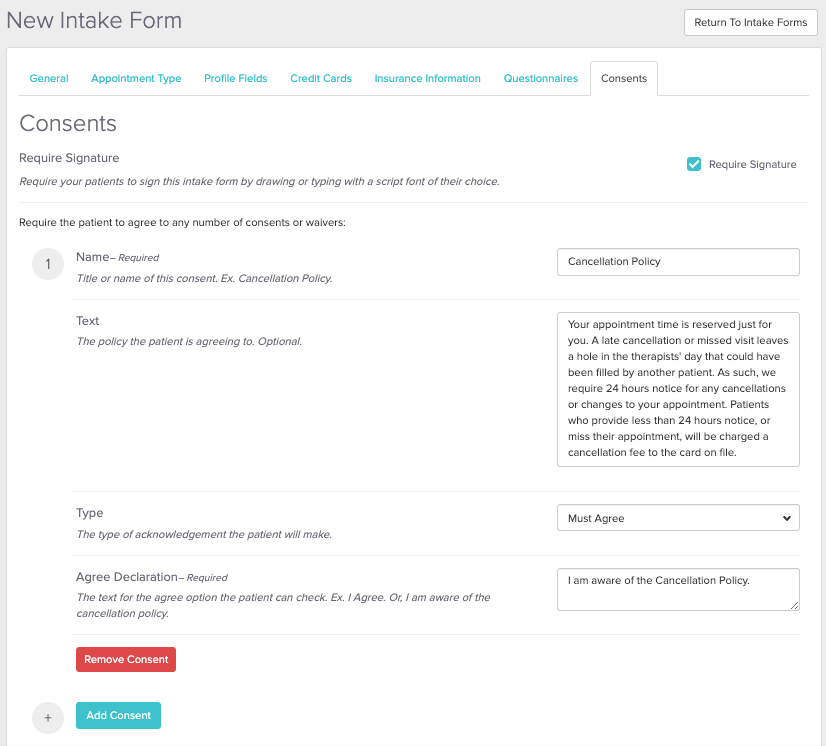Go to the Profile Fields tab
Viewport: 826px width, 746px height.
point(236,78)
